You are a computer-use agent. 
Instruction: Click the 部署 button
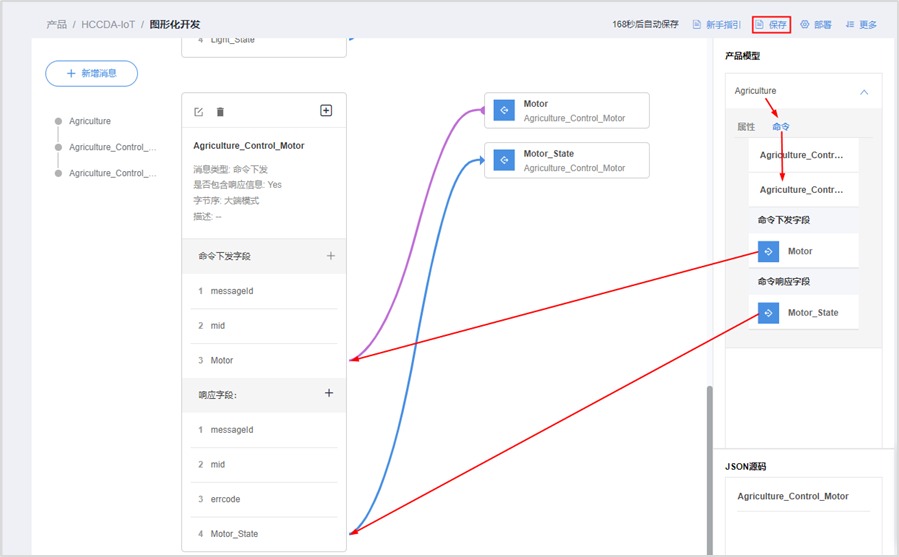[816, 24]
